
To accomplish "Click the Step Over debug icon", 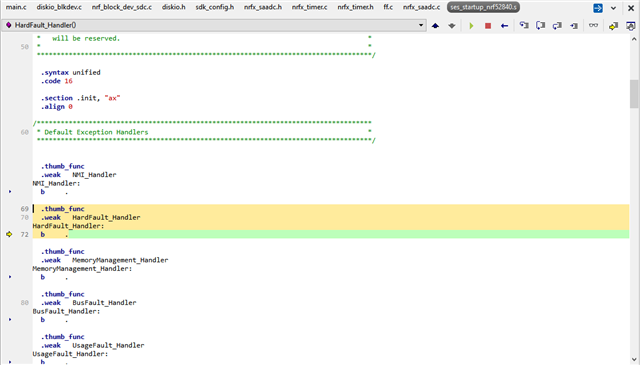I will point(540,26).
